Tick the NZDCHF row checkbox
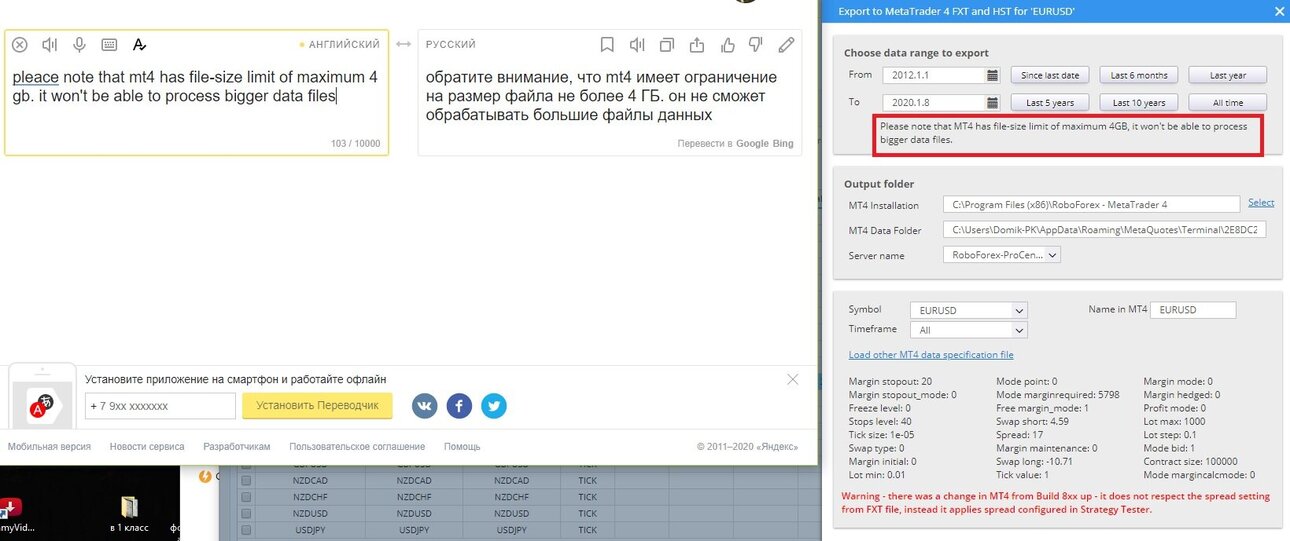The height and width of the screenshot is (541, 1290). (246, 496)
